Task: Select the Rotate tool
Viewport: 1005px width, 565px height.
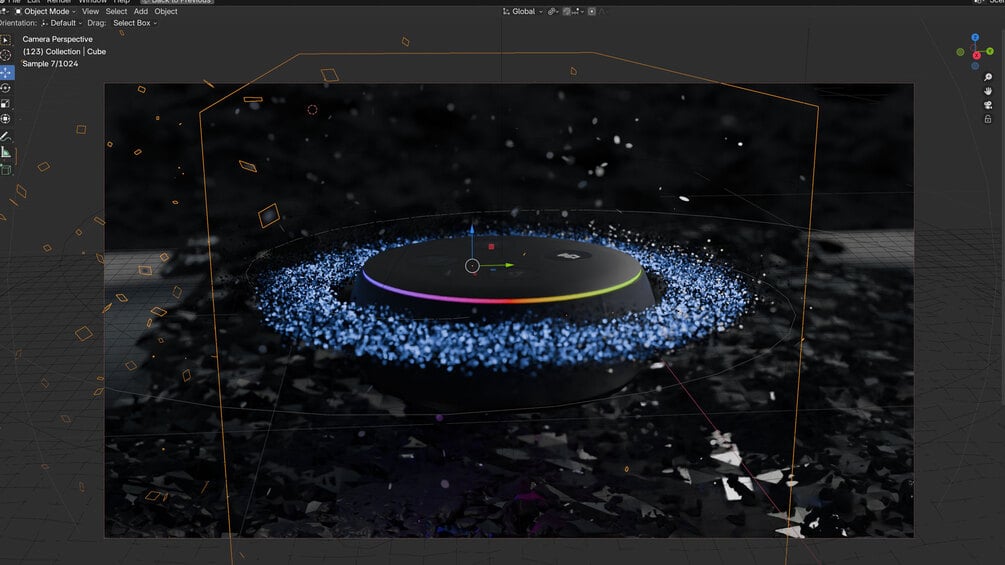Action: pos(6,88)
